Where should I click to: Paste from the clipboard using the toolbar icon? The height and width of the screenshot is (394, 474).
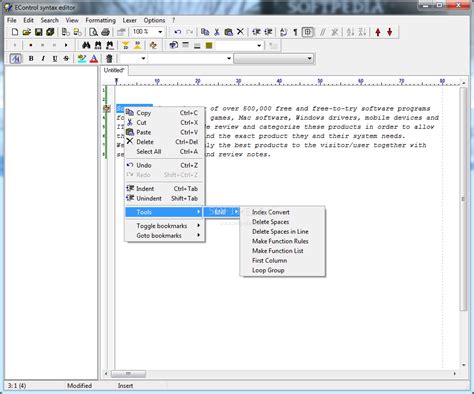pyautogui.click(x=229, y=32)
